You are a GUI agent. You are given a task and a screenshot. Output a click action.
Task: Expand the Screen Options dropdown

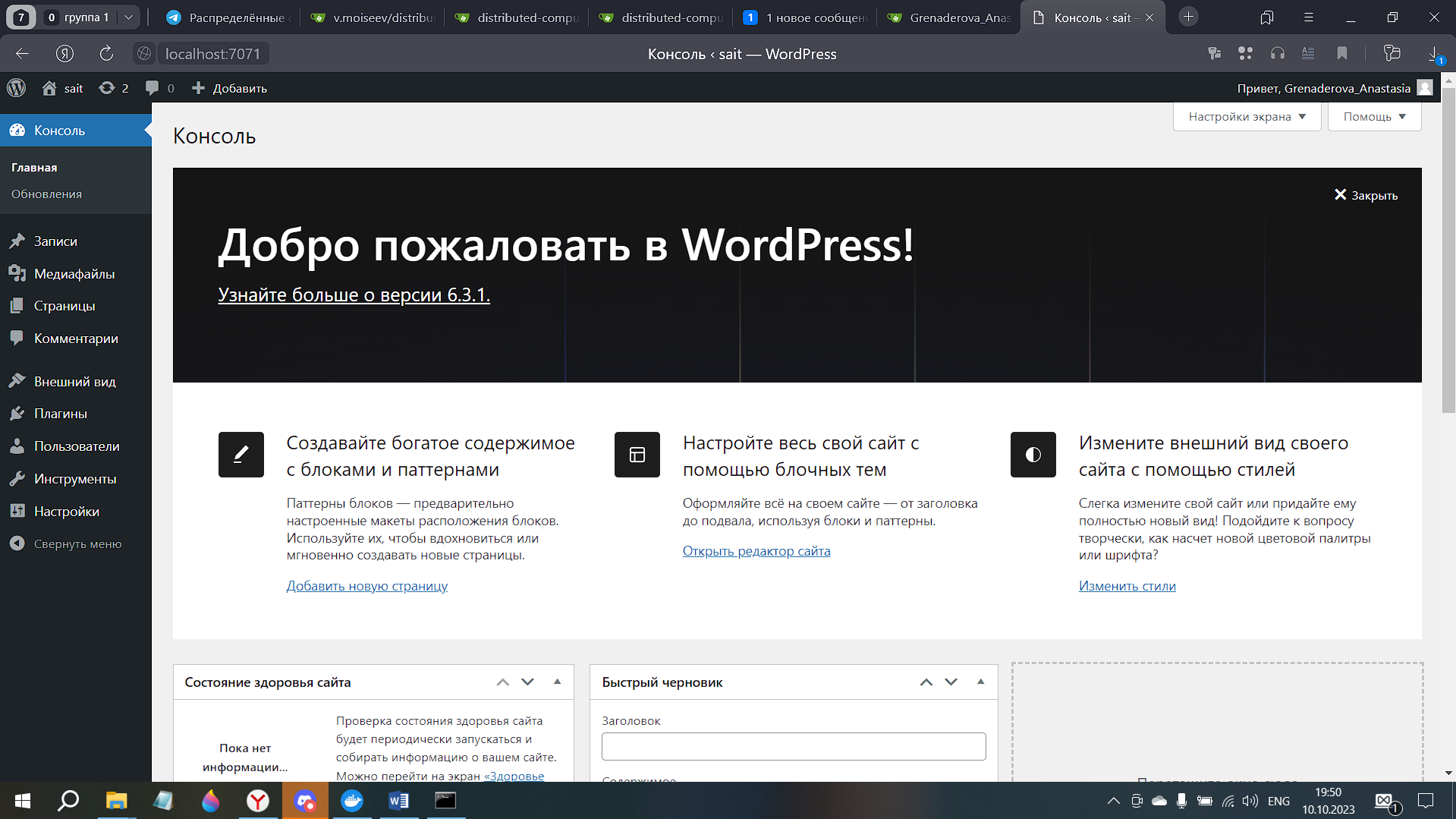click(x=1247, y=117)
